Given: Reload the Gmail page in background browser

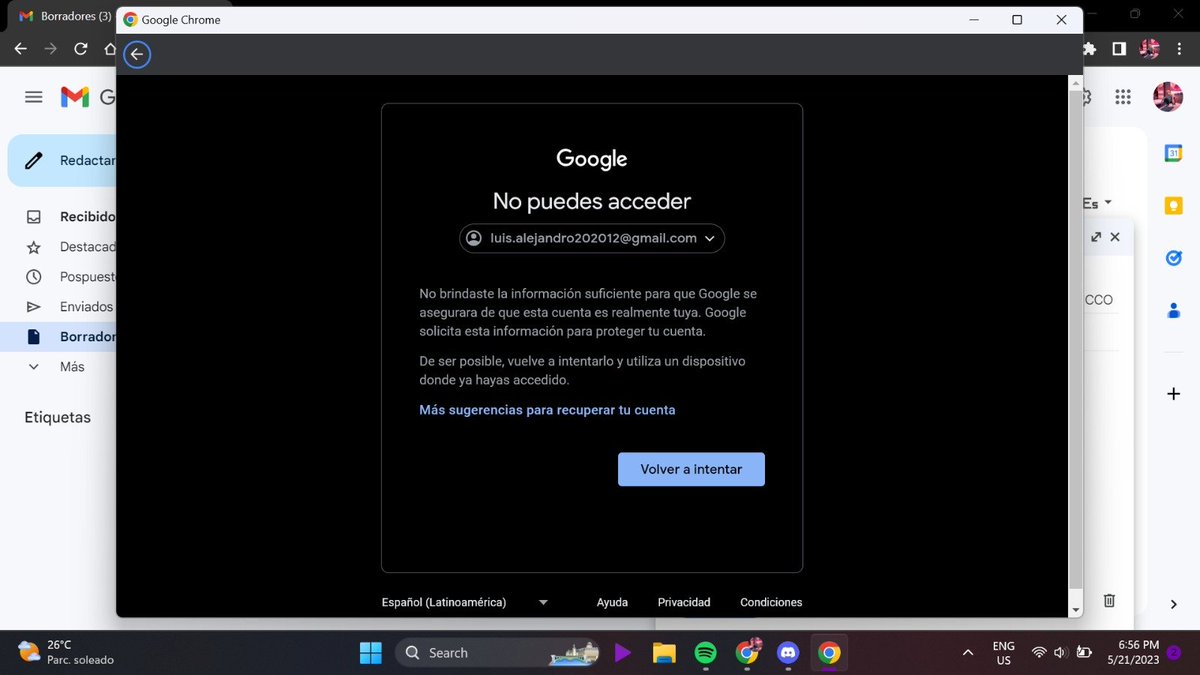Looking at the screenshot, I should pyautogui.click(x=81, y=49).
